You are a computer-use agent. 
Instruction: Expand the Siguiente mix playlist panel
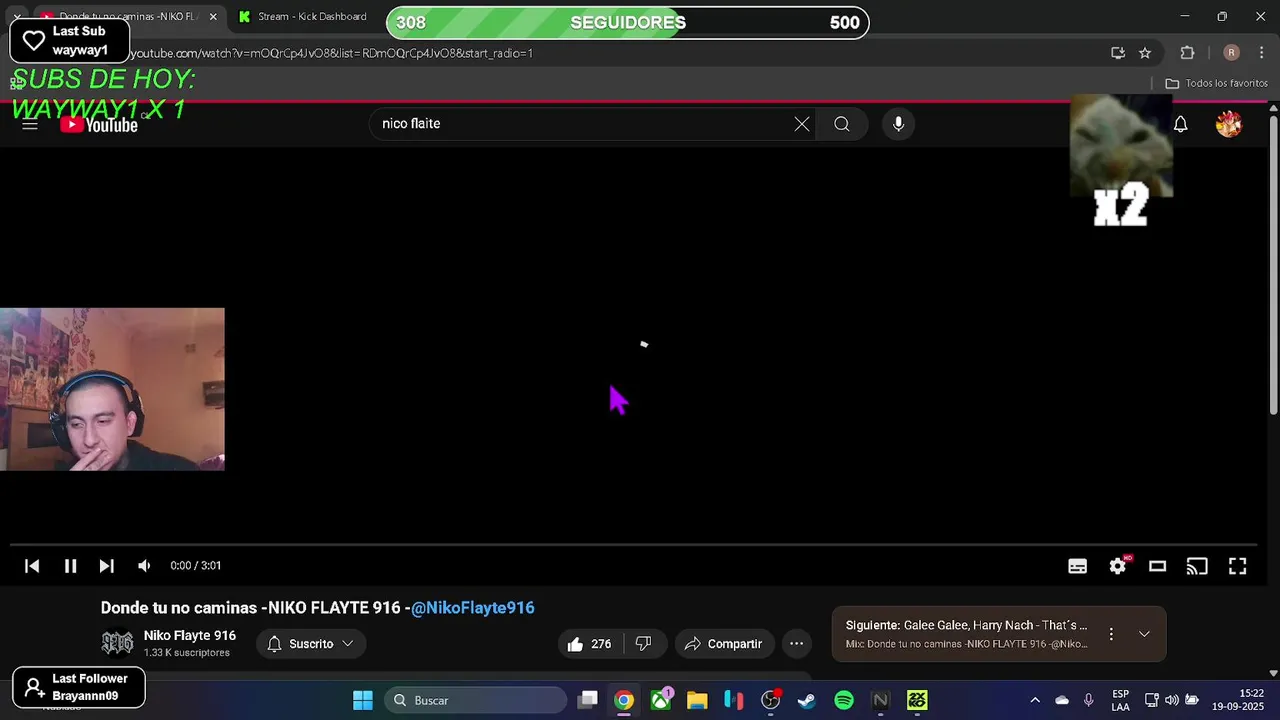(1144, 634)
